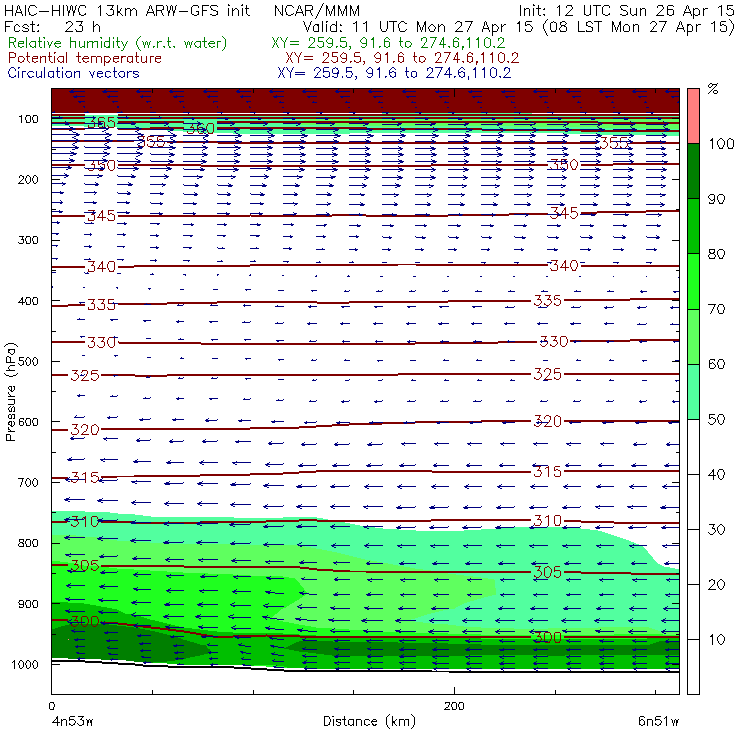The width and height of the screenshot is (740, 740).
Task: Click the '20' colorbar label
Action: tap(716, 585)
